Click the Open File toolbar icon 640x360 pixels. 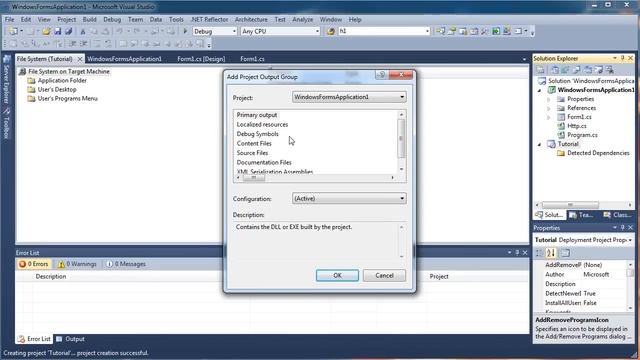(x=46, y=31)
